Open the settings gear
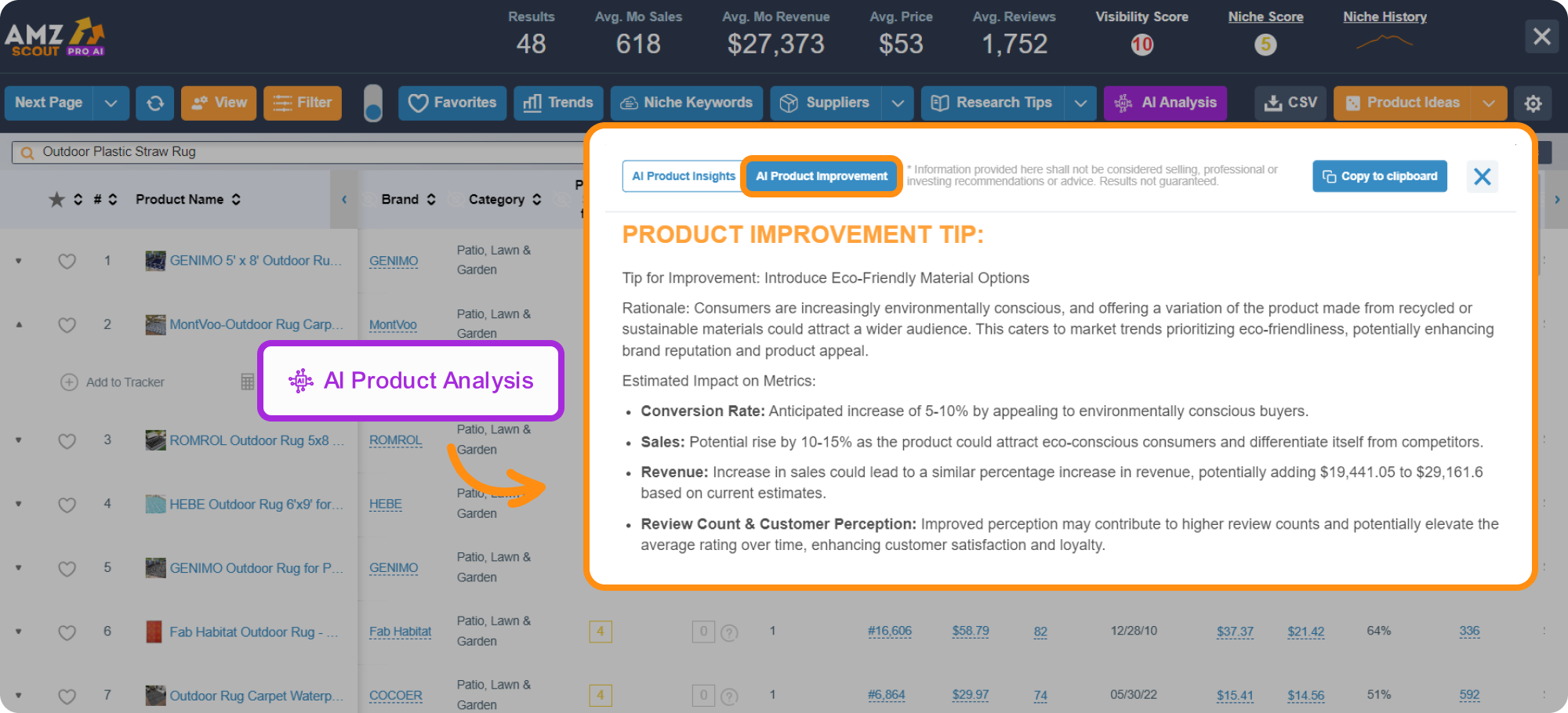Screen dimensions: 1568x713 point(1534,103)
